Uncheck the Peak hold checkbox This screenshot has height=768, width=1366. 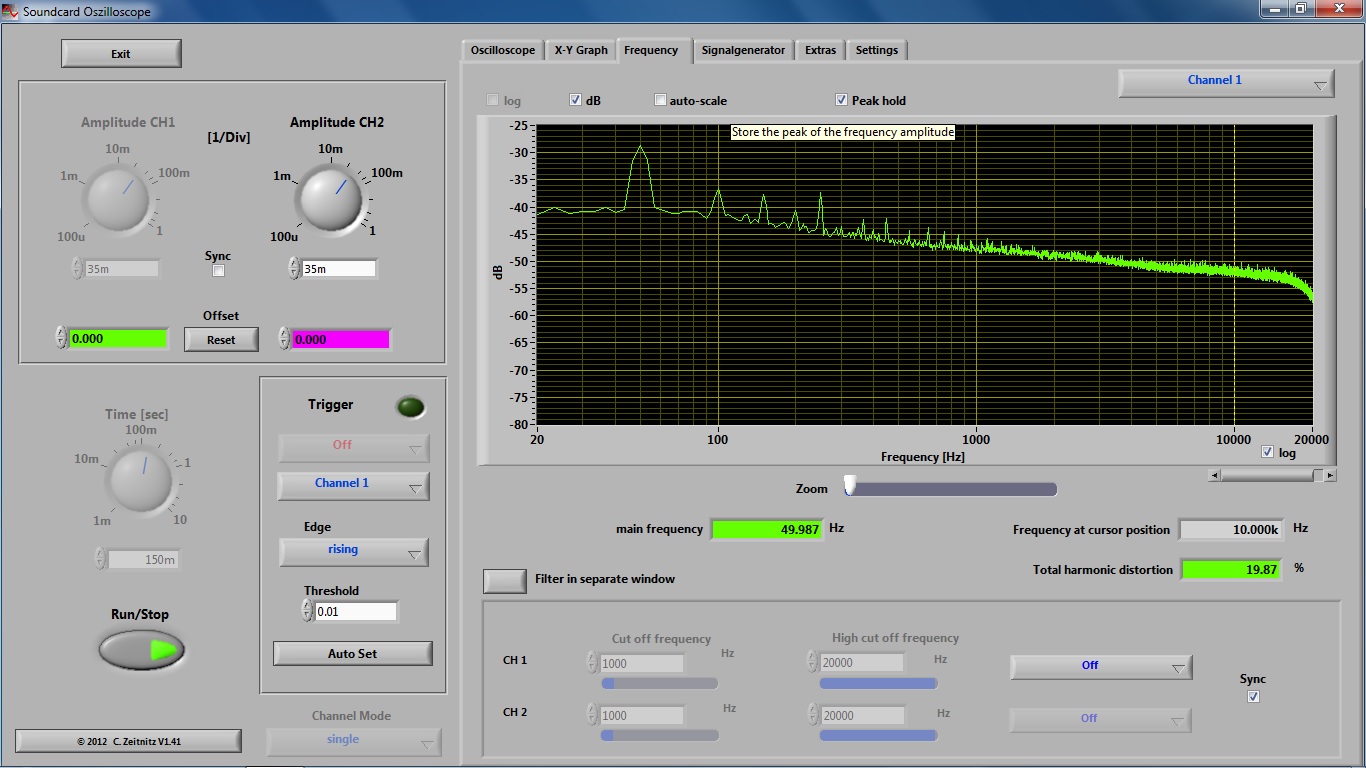842,100
